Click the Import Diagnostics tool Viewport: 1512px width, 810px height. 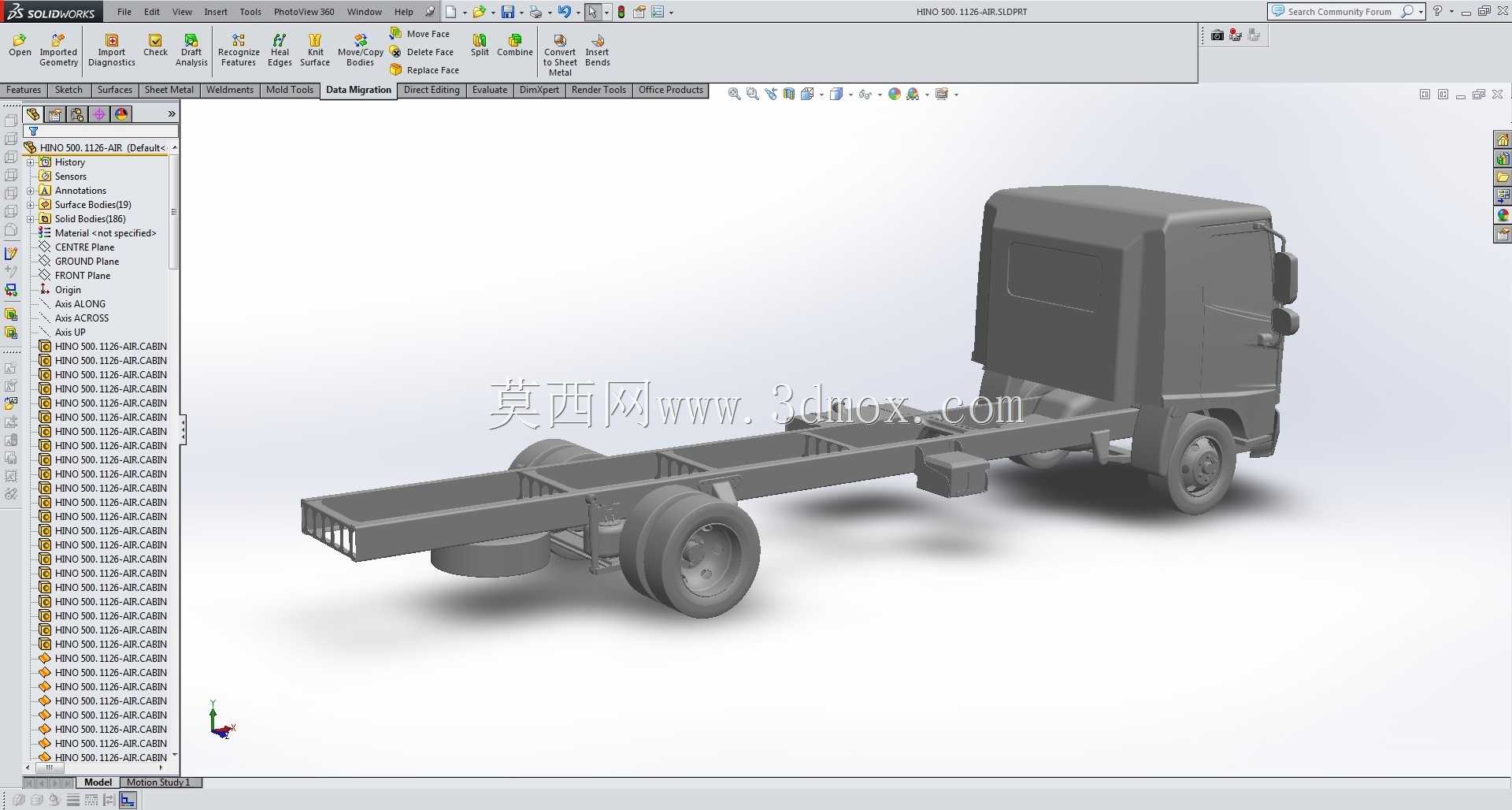112,50
